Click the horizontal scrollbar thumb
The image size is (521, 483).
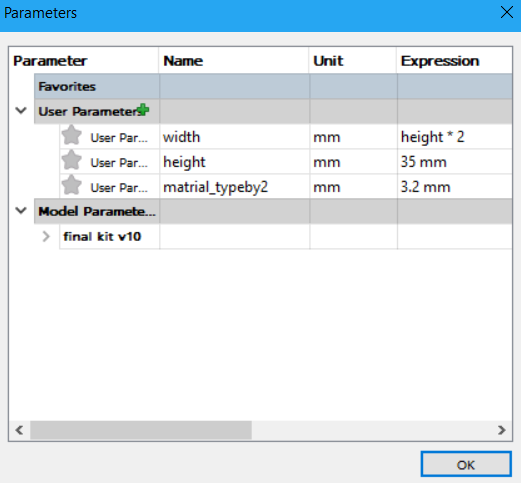(141, 430)
